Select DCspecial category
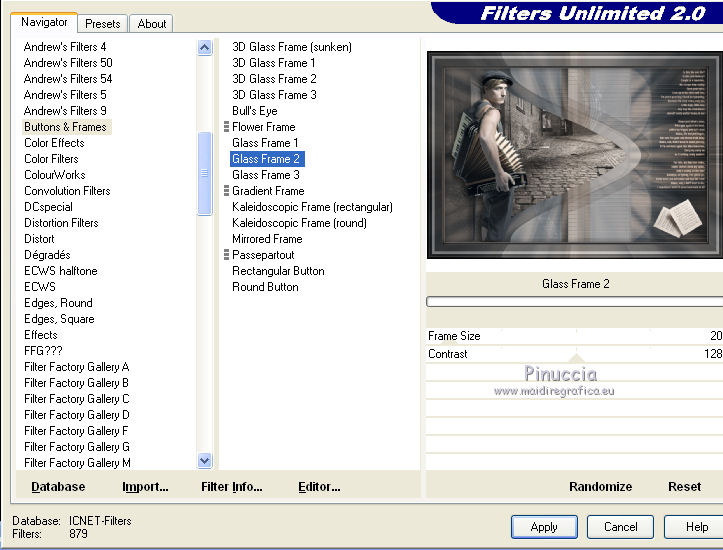Image resolution: width=723 pixels, height=550 pixels. tap(48, 207)
